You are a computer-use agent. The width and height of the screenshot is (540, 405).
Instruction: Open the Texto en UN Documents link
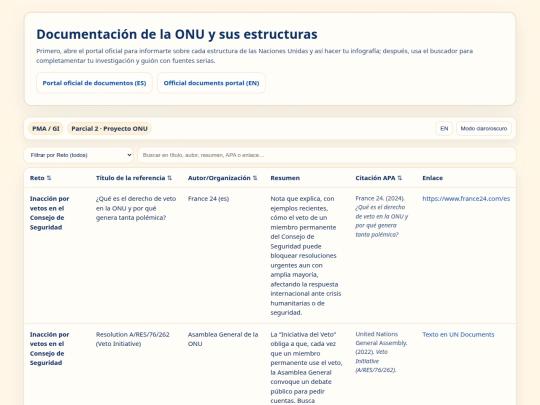coord(458,334)
